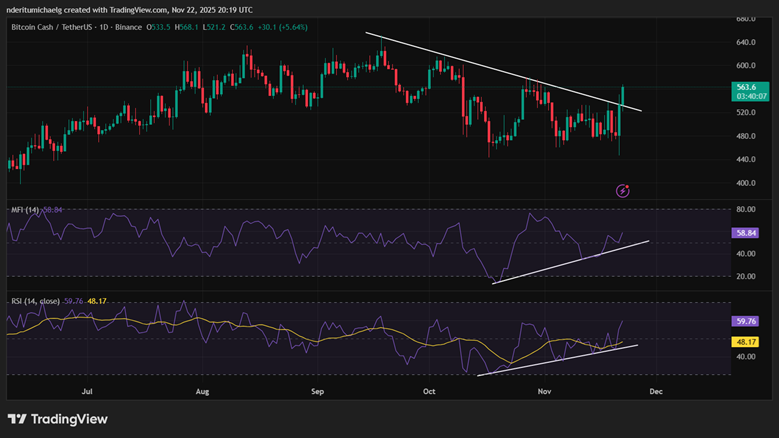Click the purple lightning bolt icon

(x=623, y=190)
